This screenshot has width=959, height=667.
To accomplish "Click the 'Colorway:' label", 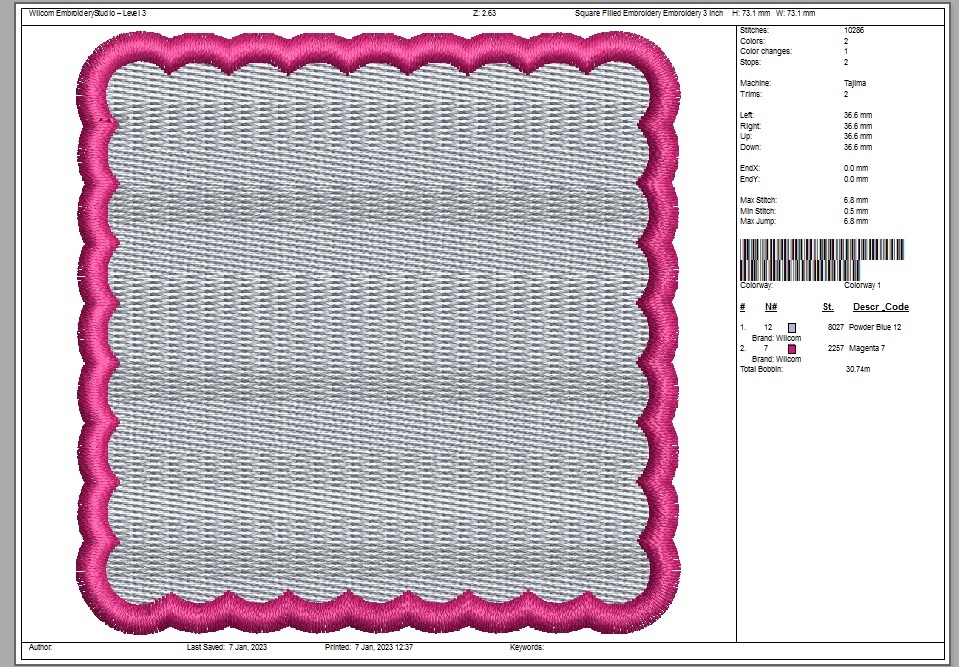I will point(757,286).
